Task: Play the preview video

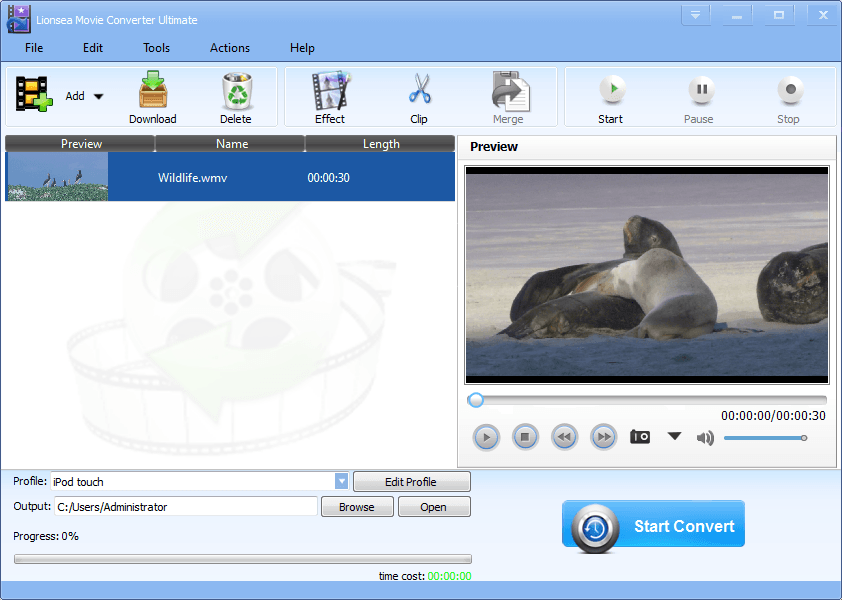Action: click(x=486, y=437)
